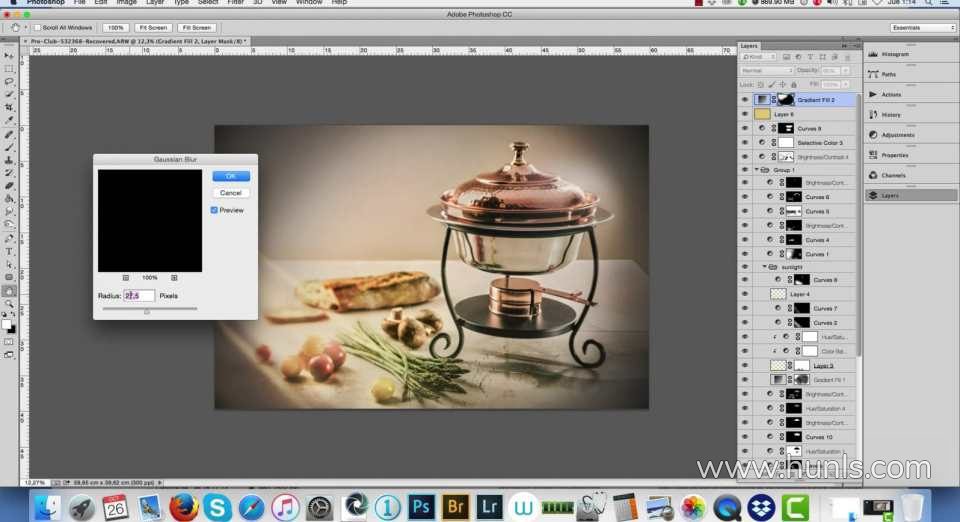Uncheck the Preview checkbox in Gaussian Blur

point(215,210)
